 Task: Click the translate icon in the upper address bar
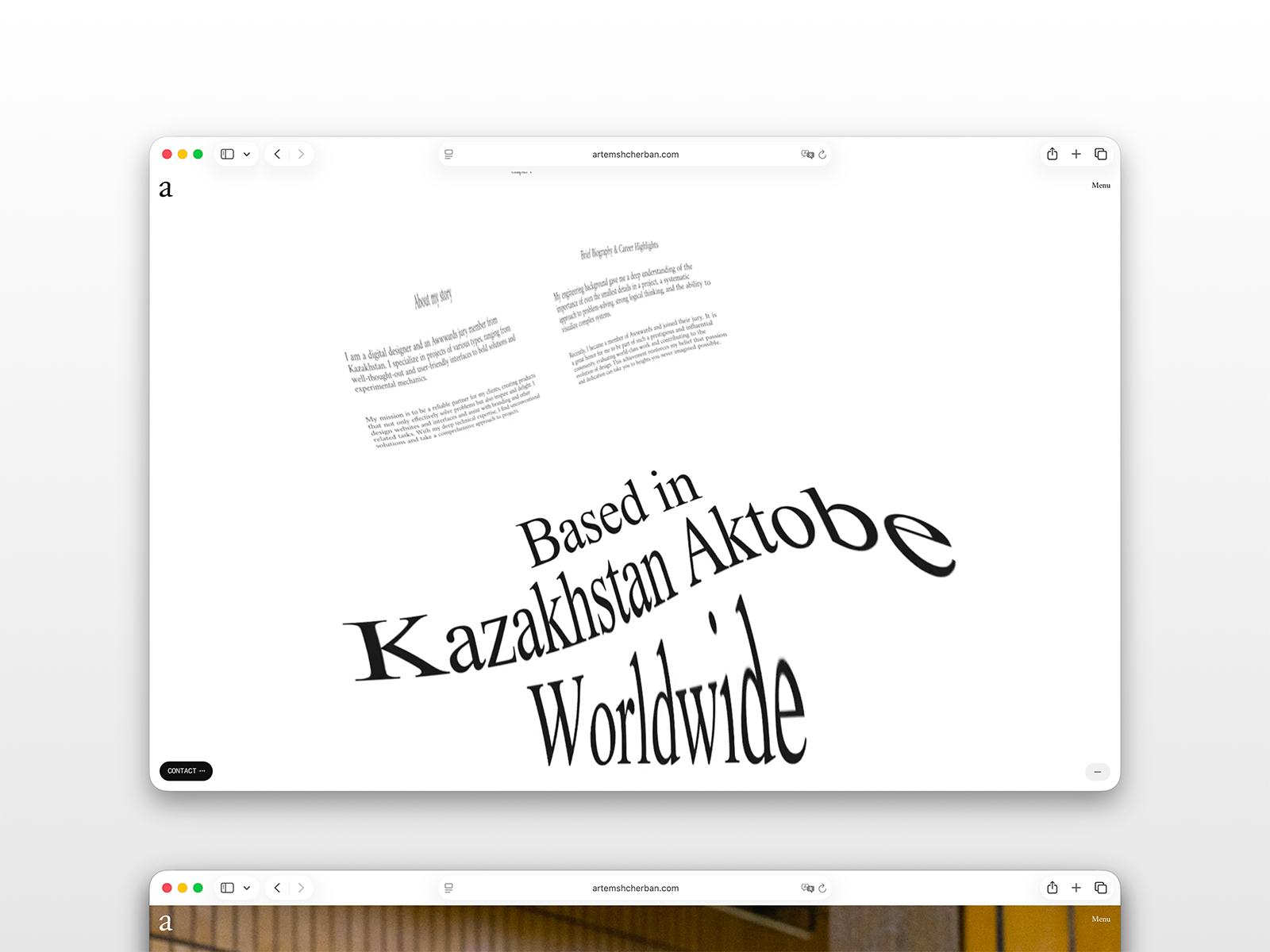click(x=807, y=155)
